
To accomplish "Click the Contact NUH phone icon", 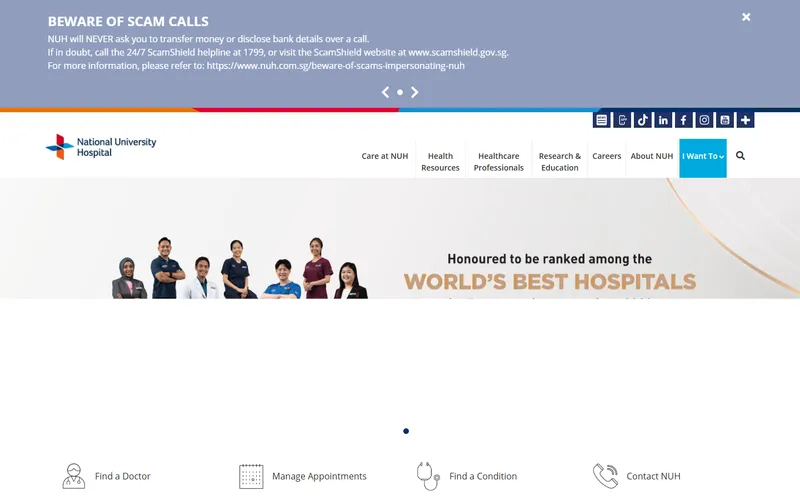I will (605, 476).
